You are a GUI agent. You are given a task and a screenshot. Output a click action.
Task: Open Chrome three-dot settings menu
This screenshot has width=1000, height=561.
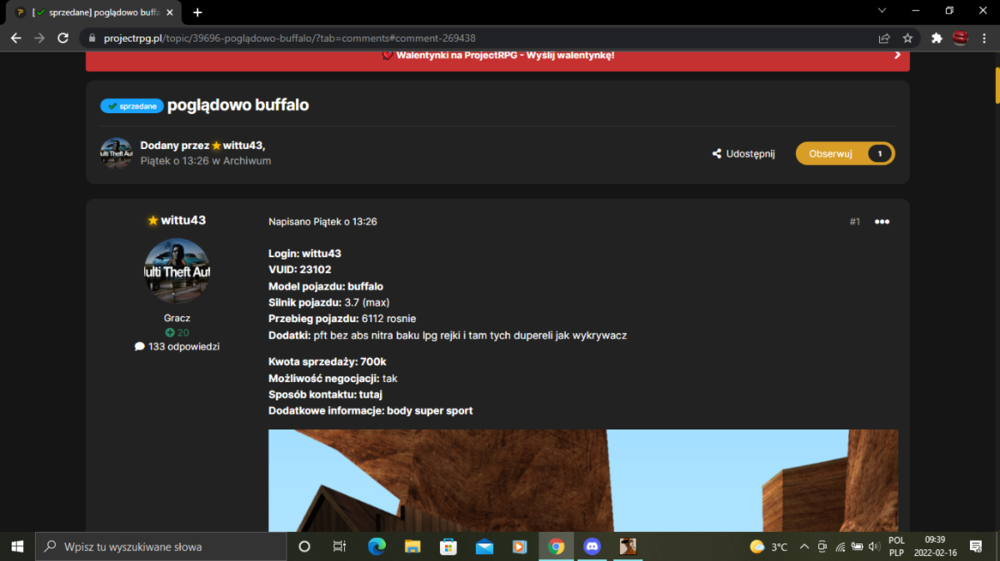point(984,38)
